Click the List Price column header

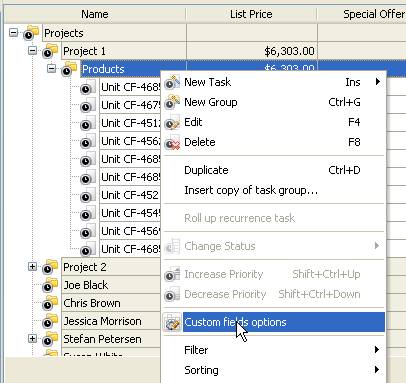(251, 14)
